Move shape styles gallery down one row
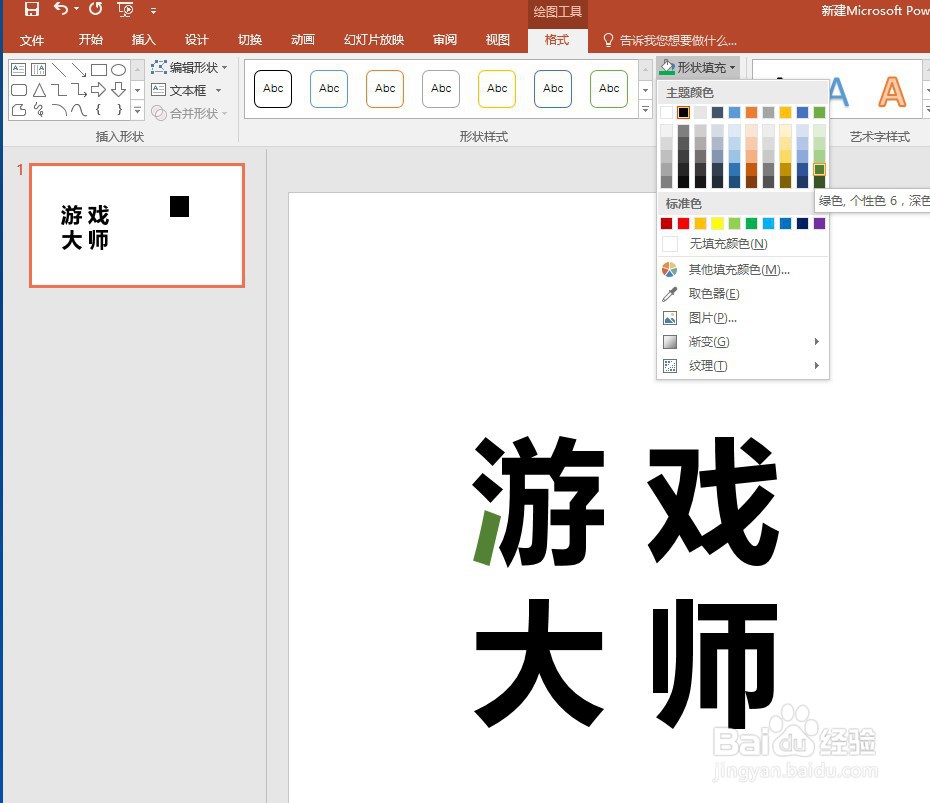Screen dimensions: 930x803 click(645, 90)
